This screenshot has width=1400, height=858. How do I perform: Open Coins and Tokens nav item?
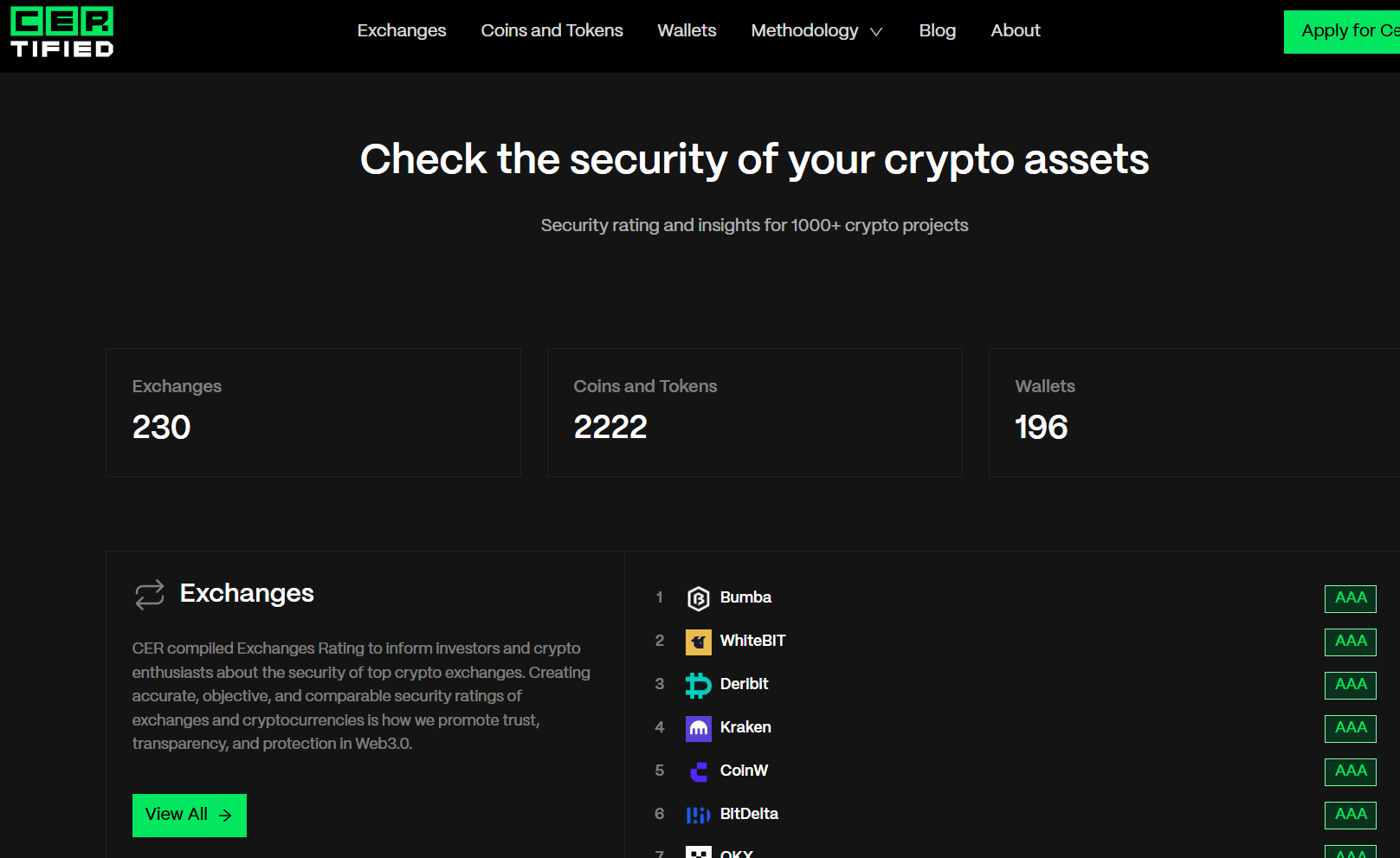tap(552, 30)
